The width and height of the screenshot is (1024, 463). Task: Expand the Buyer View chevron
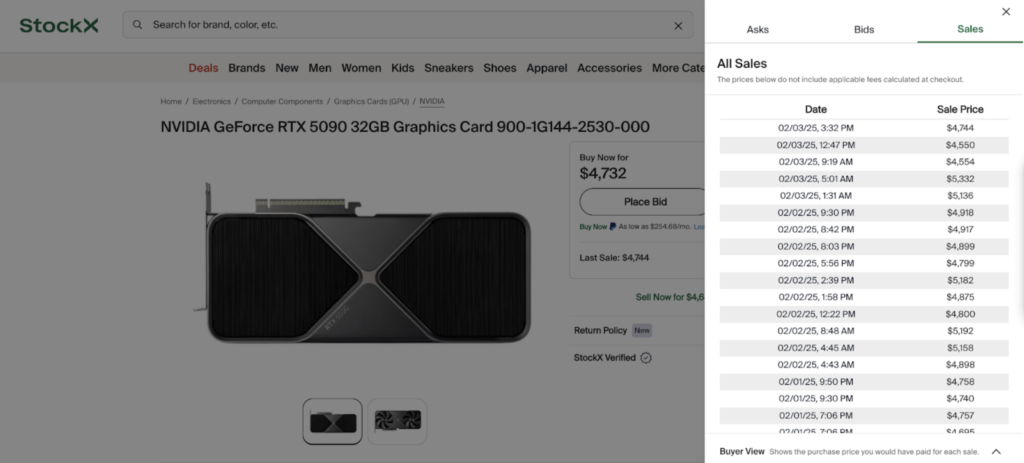pos(996,451)
